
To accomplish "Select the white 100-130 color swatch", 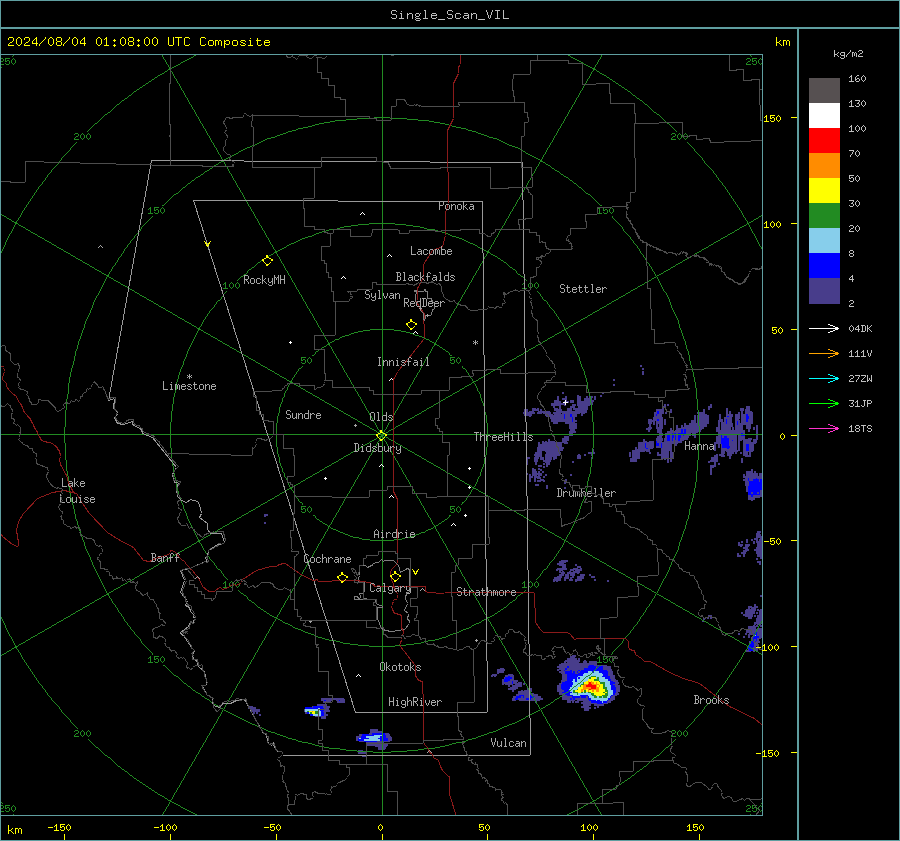I will coord(824,116).
